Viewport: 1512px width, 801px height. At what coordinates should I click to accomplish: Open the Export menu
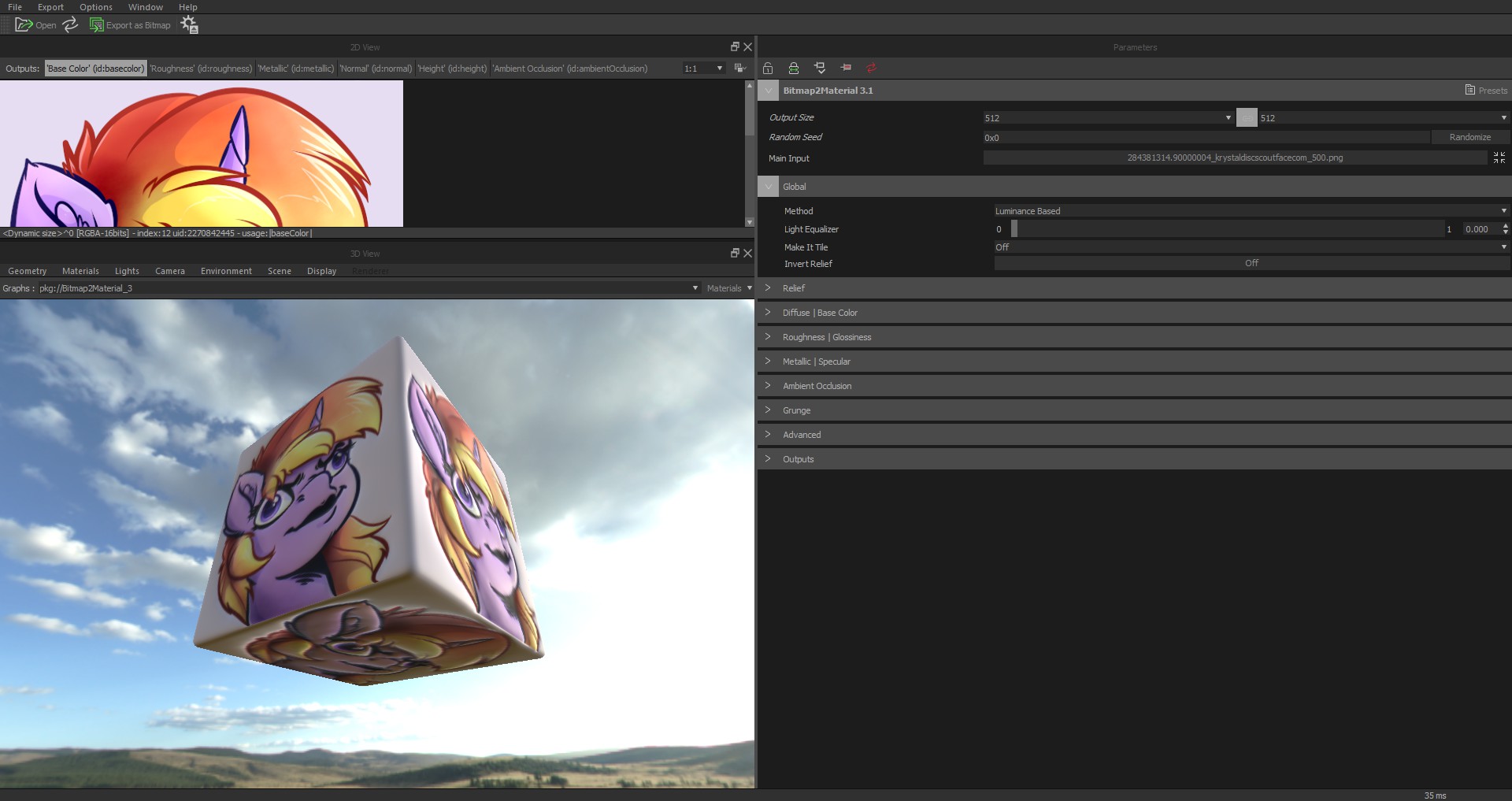[50, 7]
